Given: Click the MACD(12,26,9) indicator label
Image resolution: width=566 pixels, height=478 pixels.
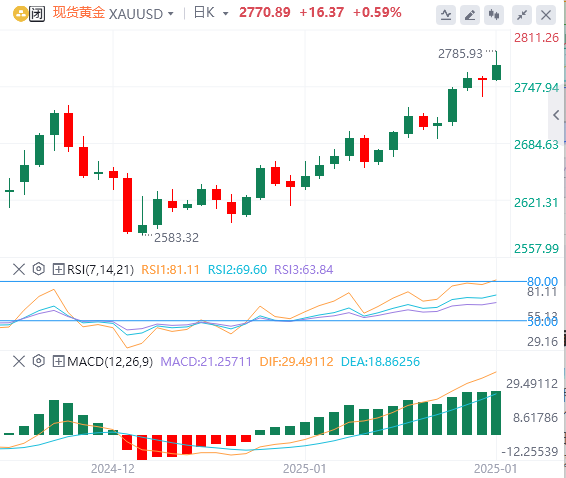Looking at the screenshot, I should tap(110, 361).
